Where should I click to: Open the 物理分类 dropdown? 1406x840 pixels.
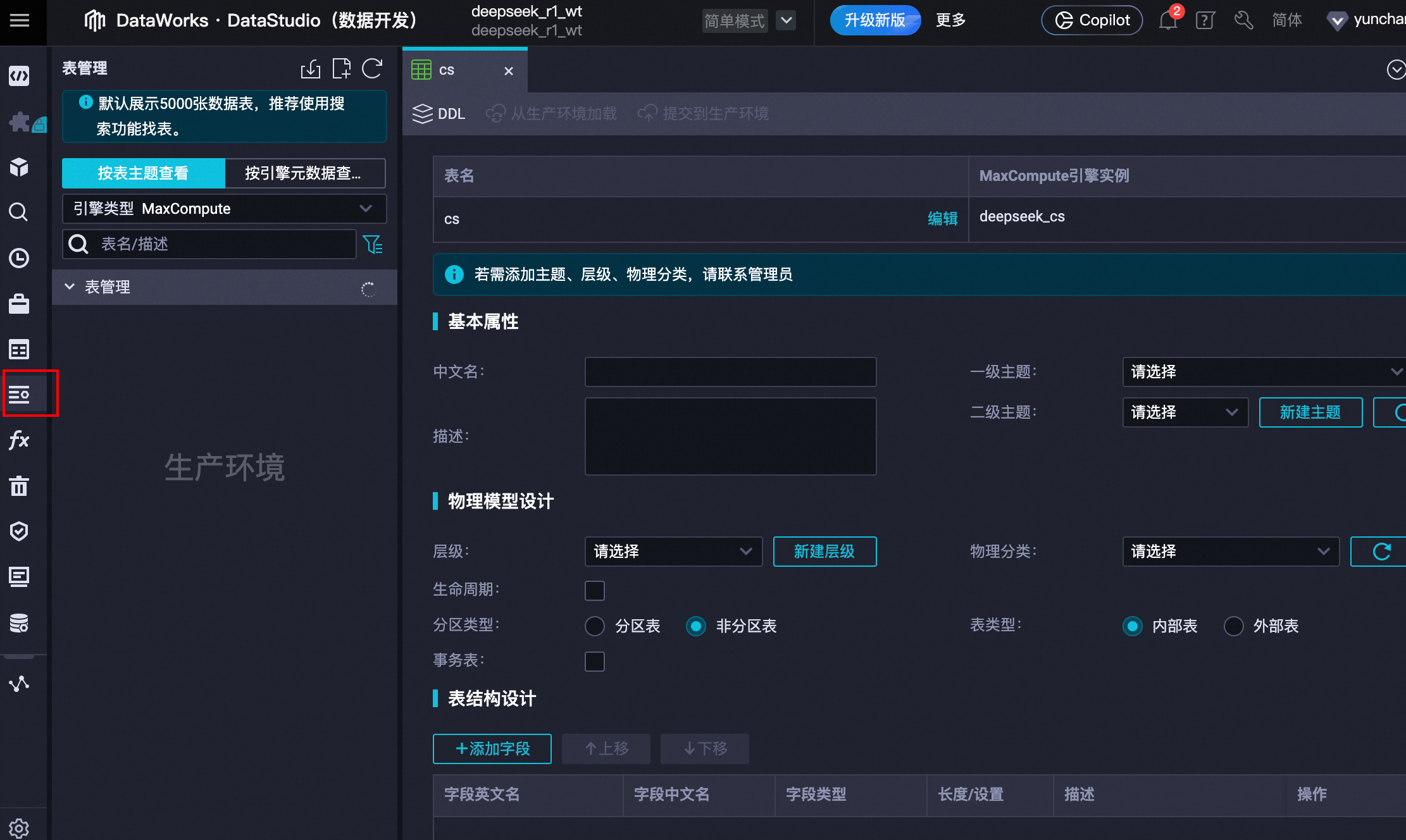point(1231,552)
